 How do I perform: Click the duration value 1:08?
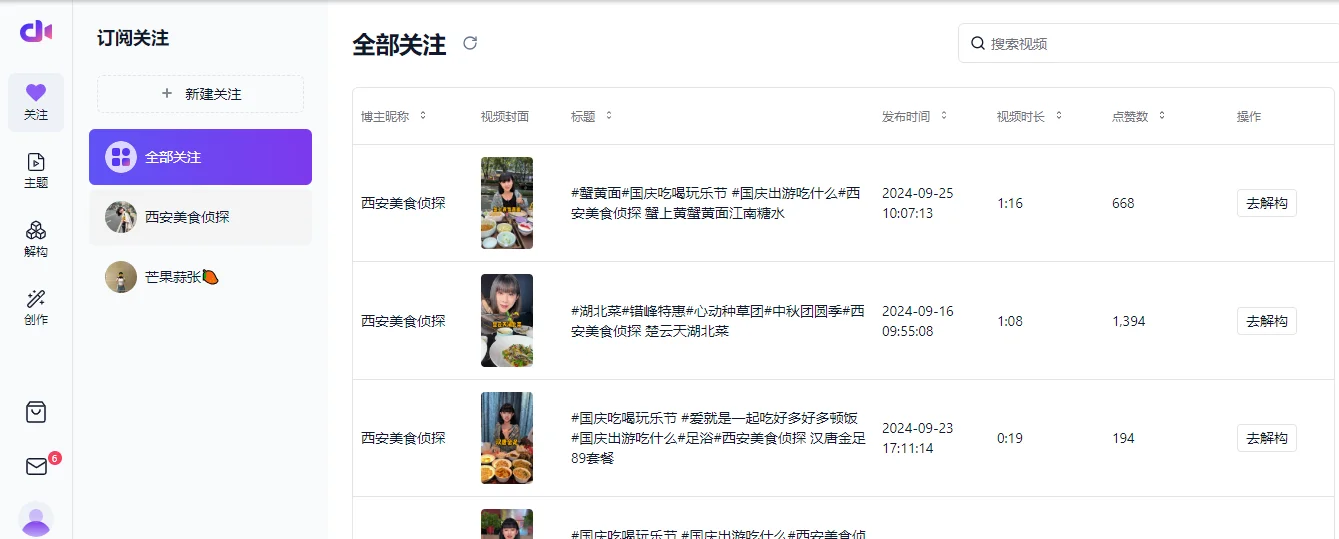pos(1010,321)
